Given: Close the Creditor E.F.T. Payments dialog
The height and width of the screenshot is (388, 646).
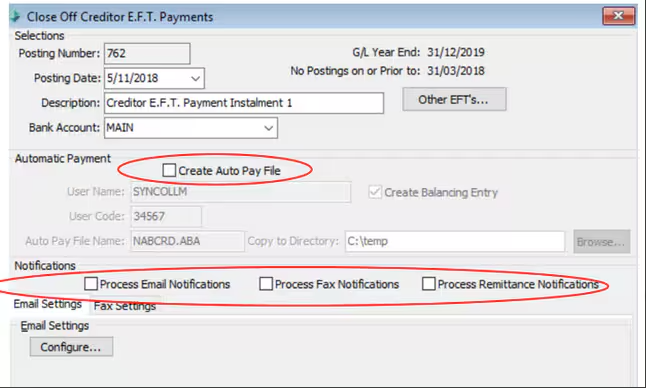Looking at the screenshot, I should tap(618, 16).
